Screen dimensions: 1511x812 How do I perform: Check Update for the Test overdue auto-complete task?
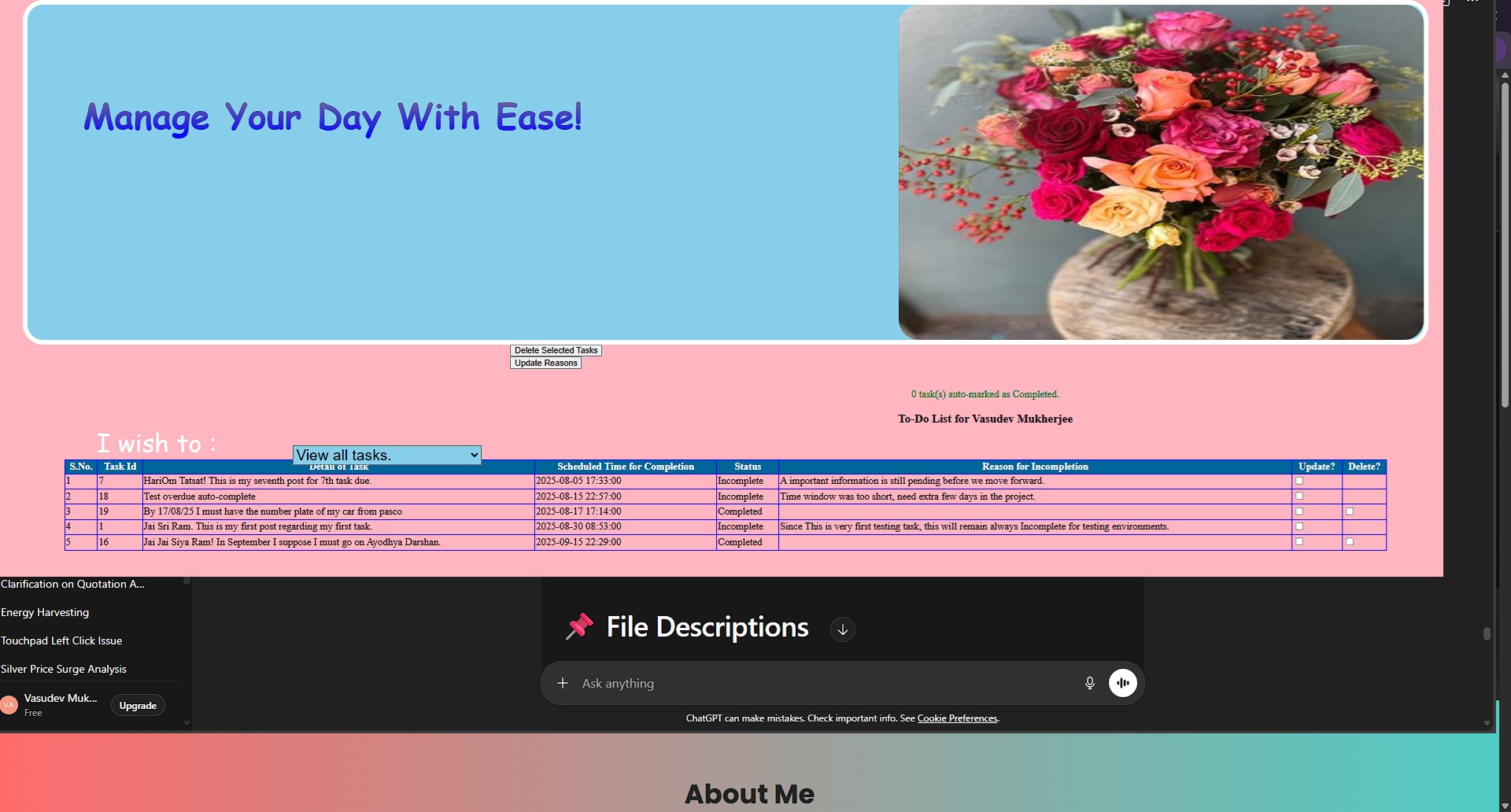(1300, 496)
